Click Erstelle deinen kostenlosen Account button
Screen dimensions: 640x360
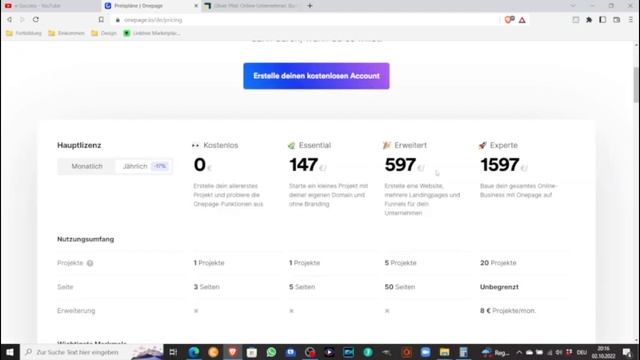316,76
